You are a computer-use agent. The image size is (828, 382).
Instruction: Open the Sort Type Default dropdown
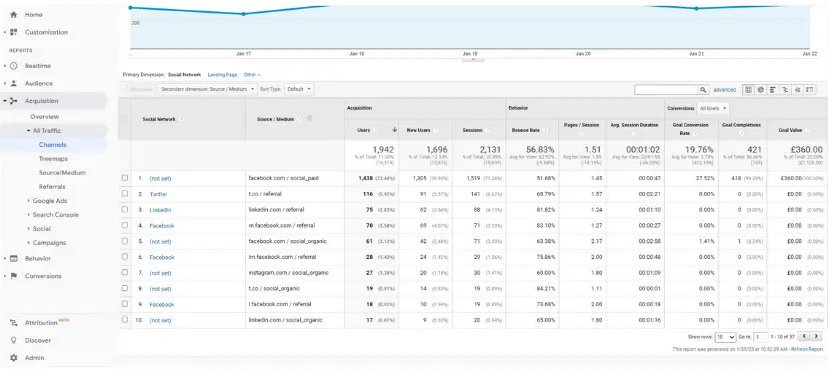coord(299,89)
